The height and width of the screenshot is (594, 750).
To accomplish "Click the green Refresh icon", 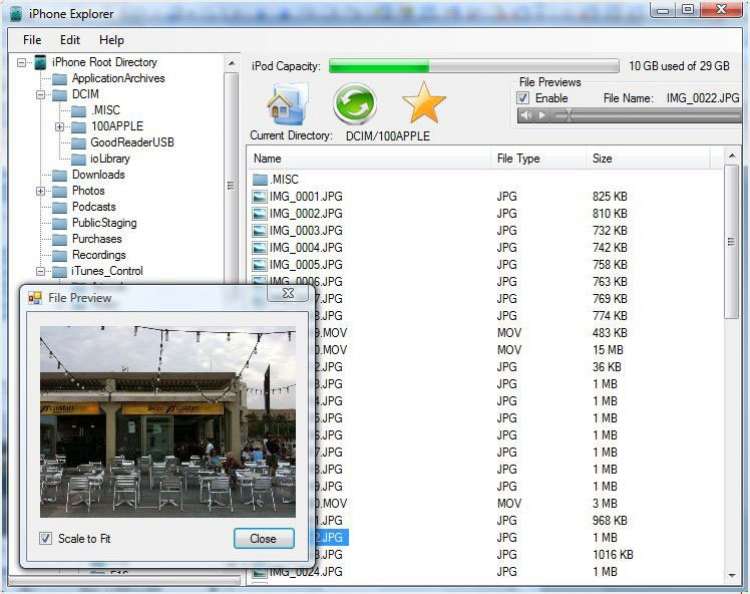I will click(x=354, y=103).
